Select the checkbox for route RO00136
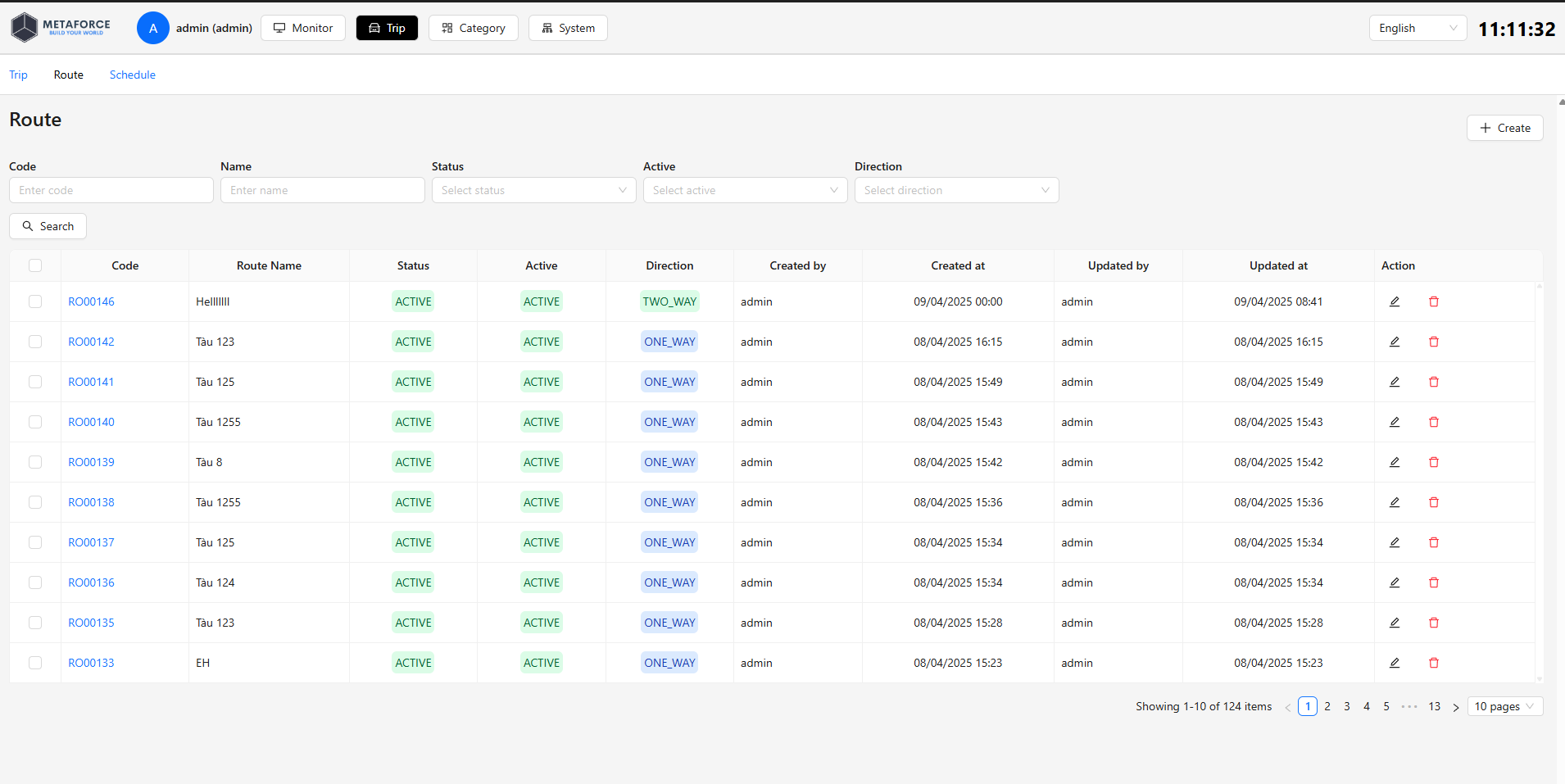The image size is (1565, 784). point(35,582)
